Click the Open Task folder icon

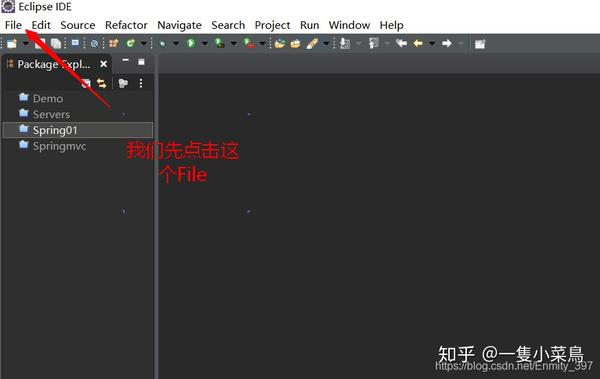pyautogui.click(x=295, y=44)
